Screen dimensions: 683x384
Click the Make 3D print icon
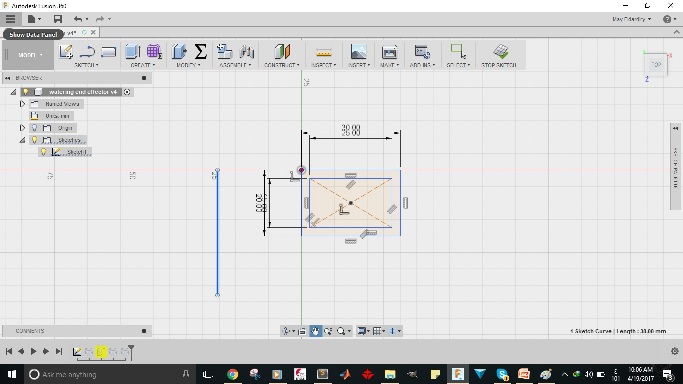[389, 52]
